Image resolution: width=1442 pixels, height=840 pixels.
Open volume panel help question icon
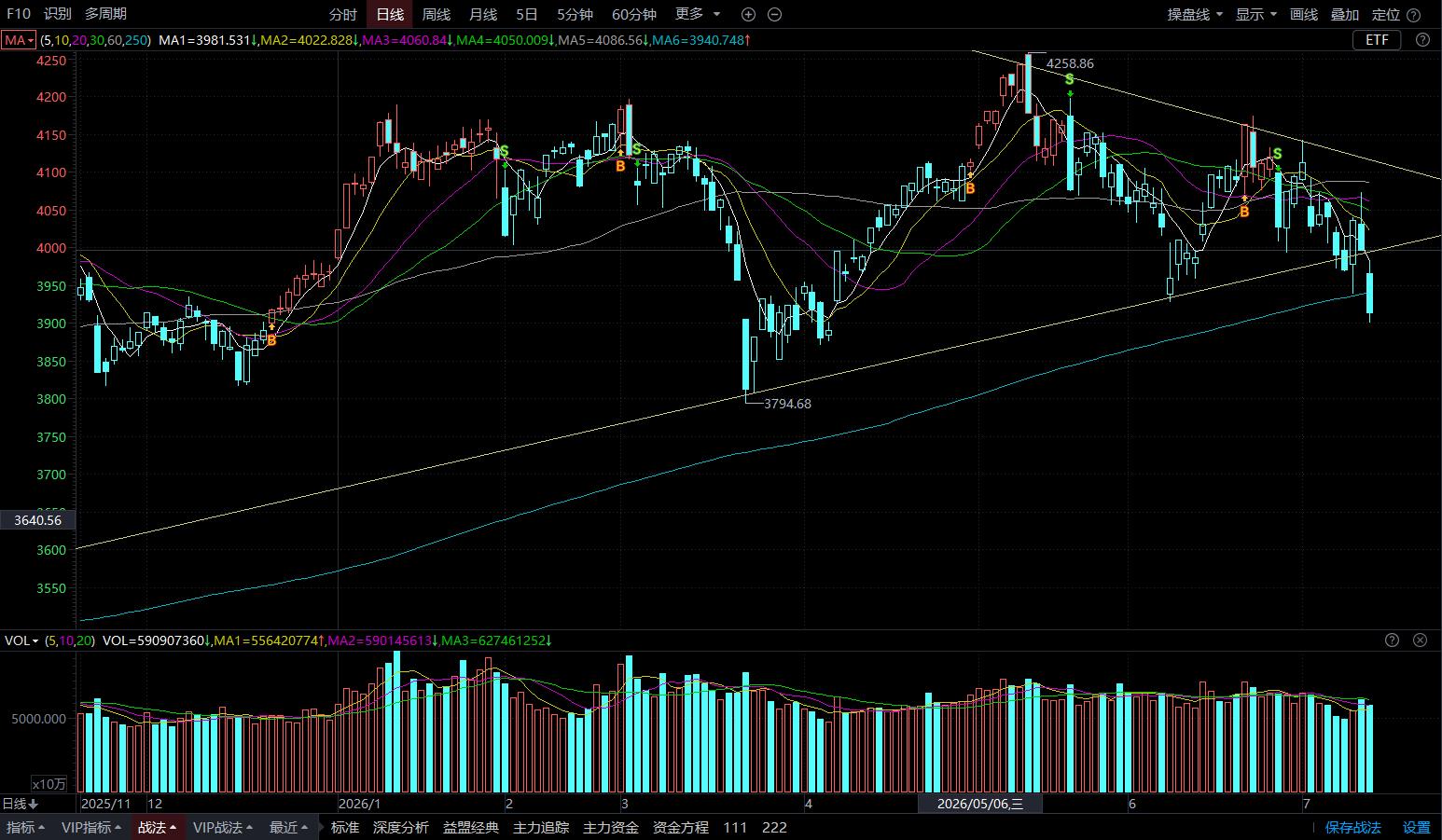tap(1392, 640)
